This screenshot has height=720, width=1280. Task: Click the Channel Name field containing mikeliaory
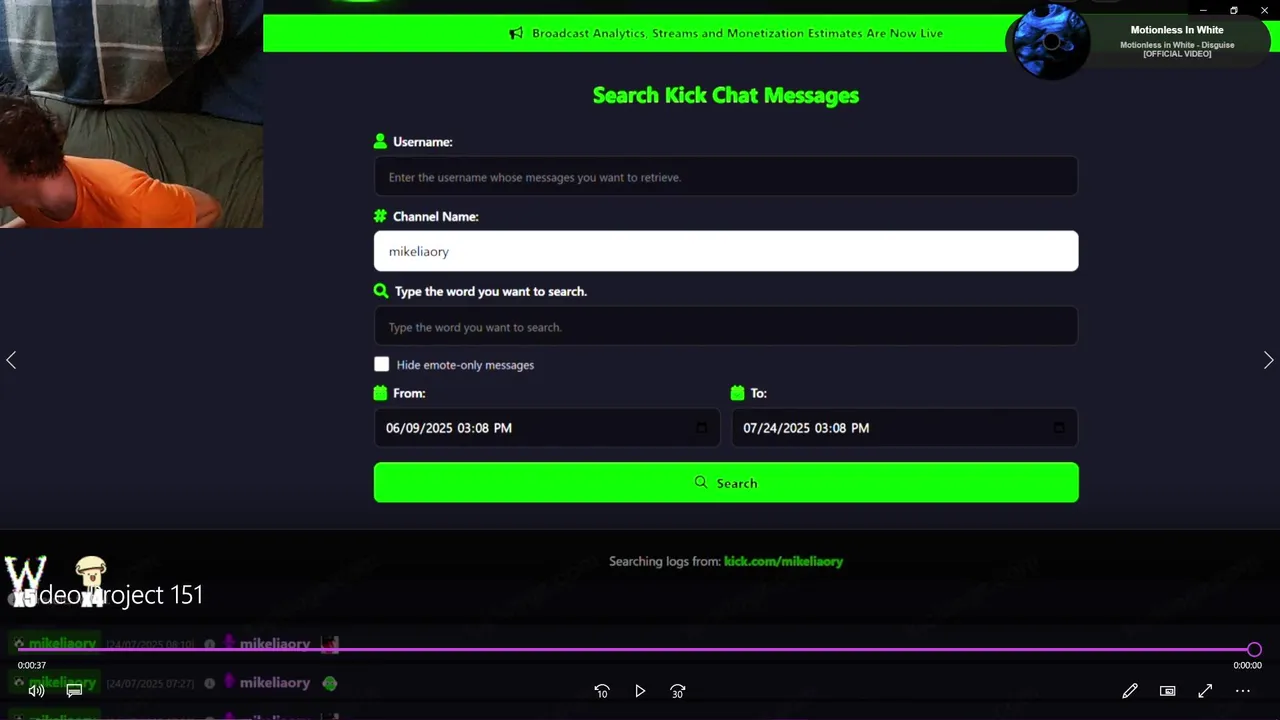(x=726, y=251)
